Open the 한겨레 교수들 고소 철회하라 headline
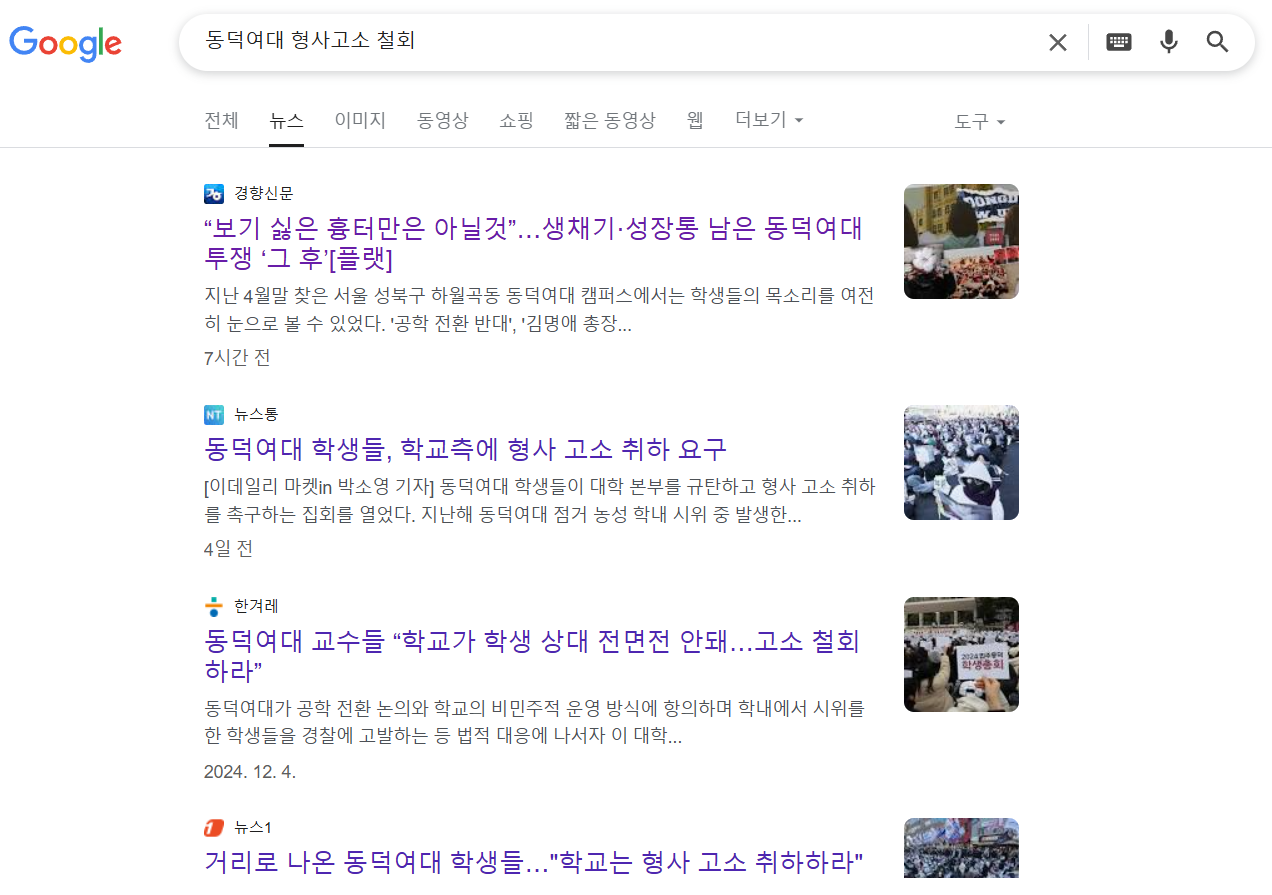1272x895 pixels. click(532, 655)
